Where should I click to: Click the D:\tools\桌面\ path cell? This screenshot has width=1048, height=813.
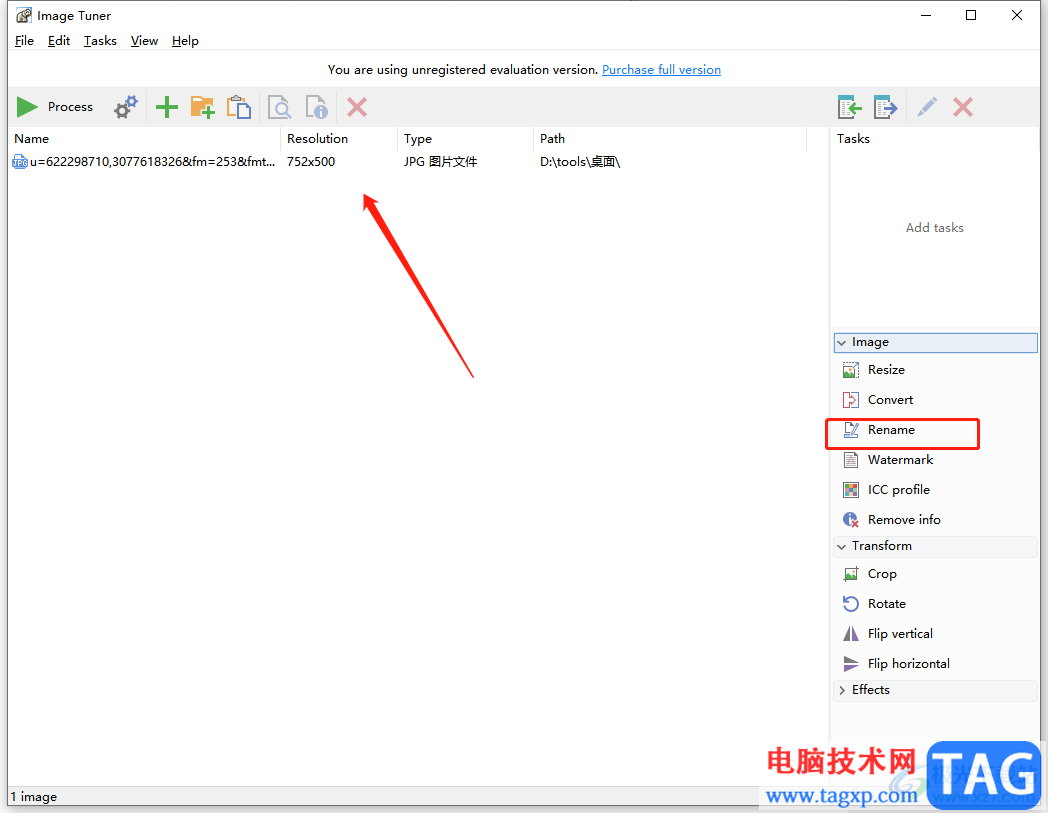click(x=580, y=162)
